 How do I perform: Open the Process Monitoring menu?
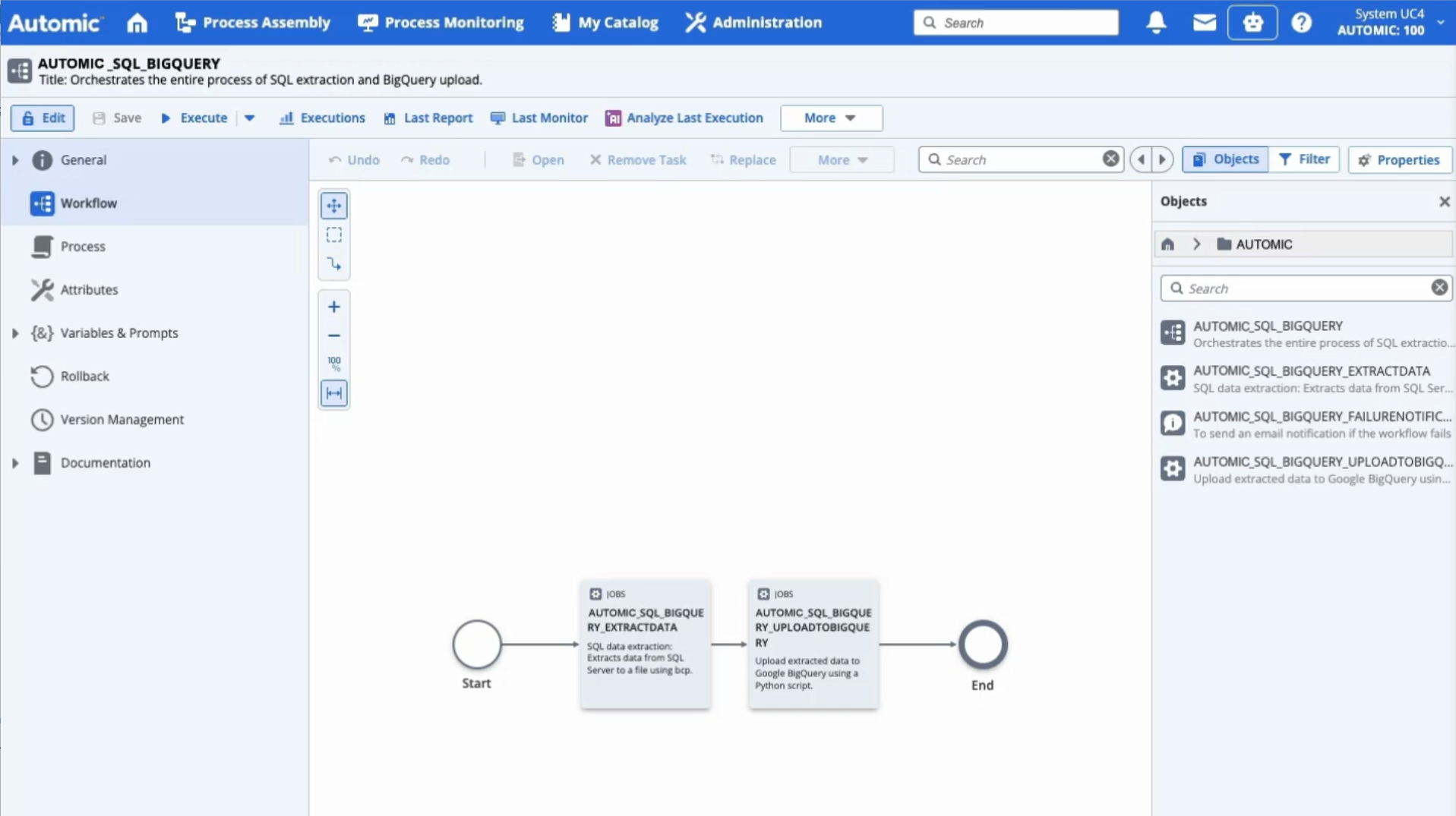pyautogui.click(x=441, y=23)
